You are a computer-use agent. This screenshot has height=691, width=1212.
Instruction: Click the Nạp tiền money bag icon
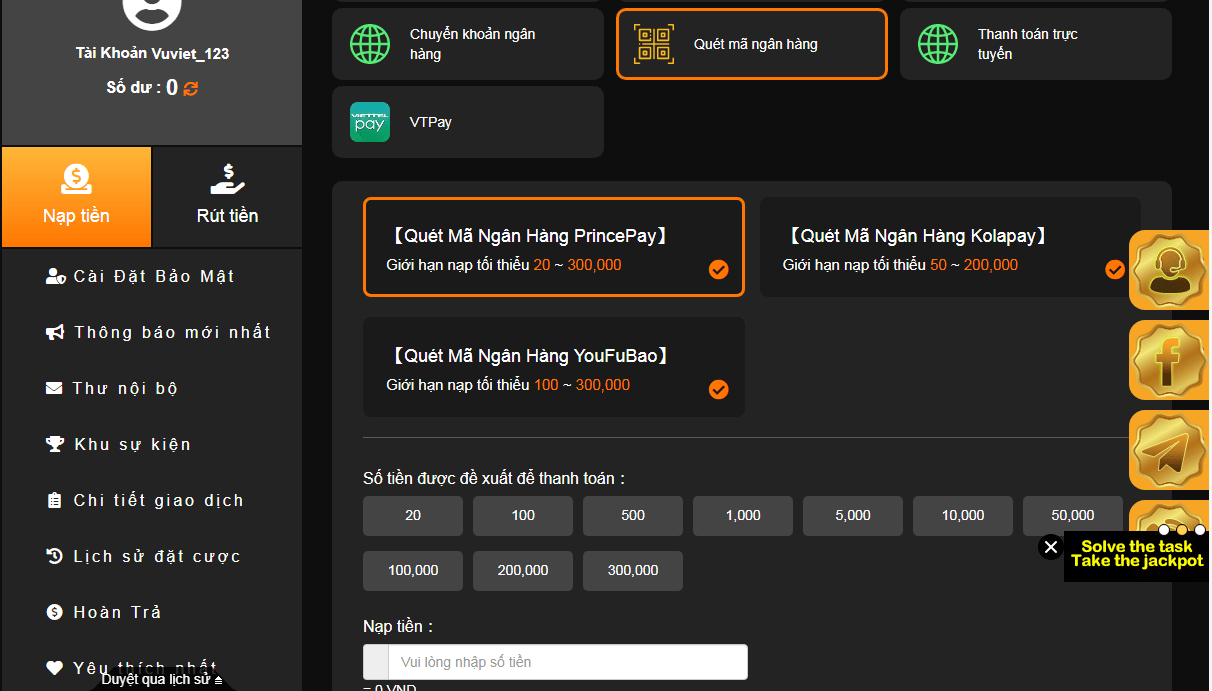tap(76, 180)
